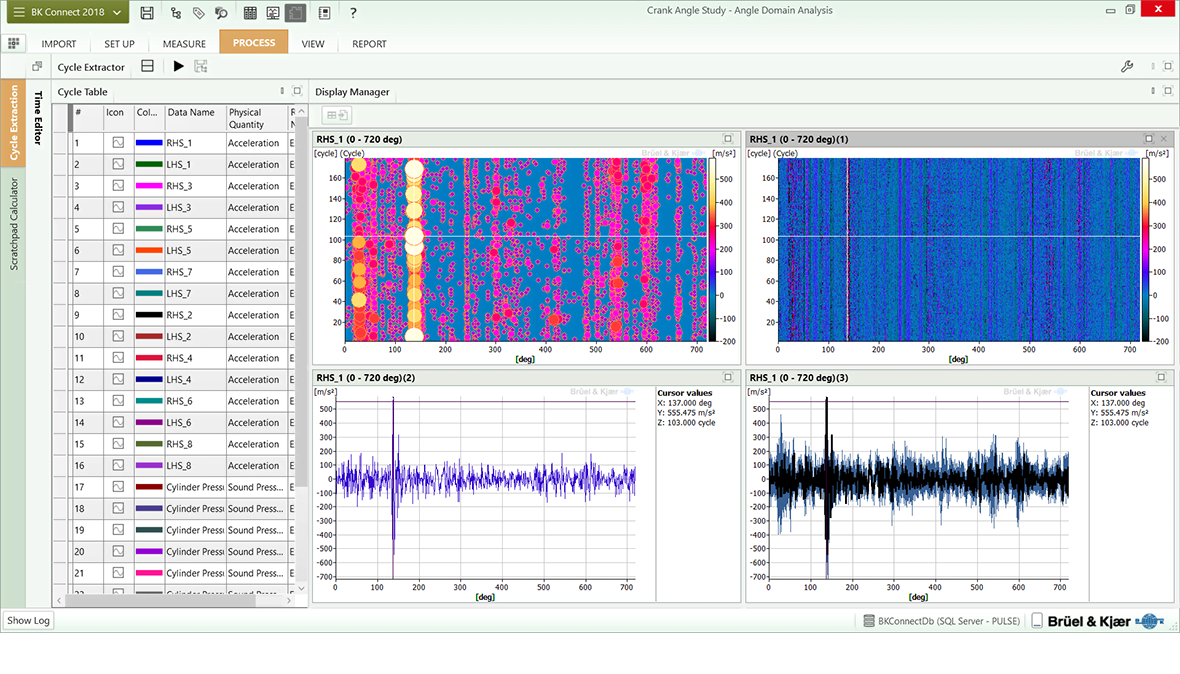1180x674 pixels.
Task: Click the app grid icon beside IMPORT
Action: [13, 43]
